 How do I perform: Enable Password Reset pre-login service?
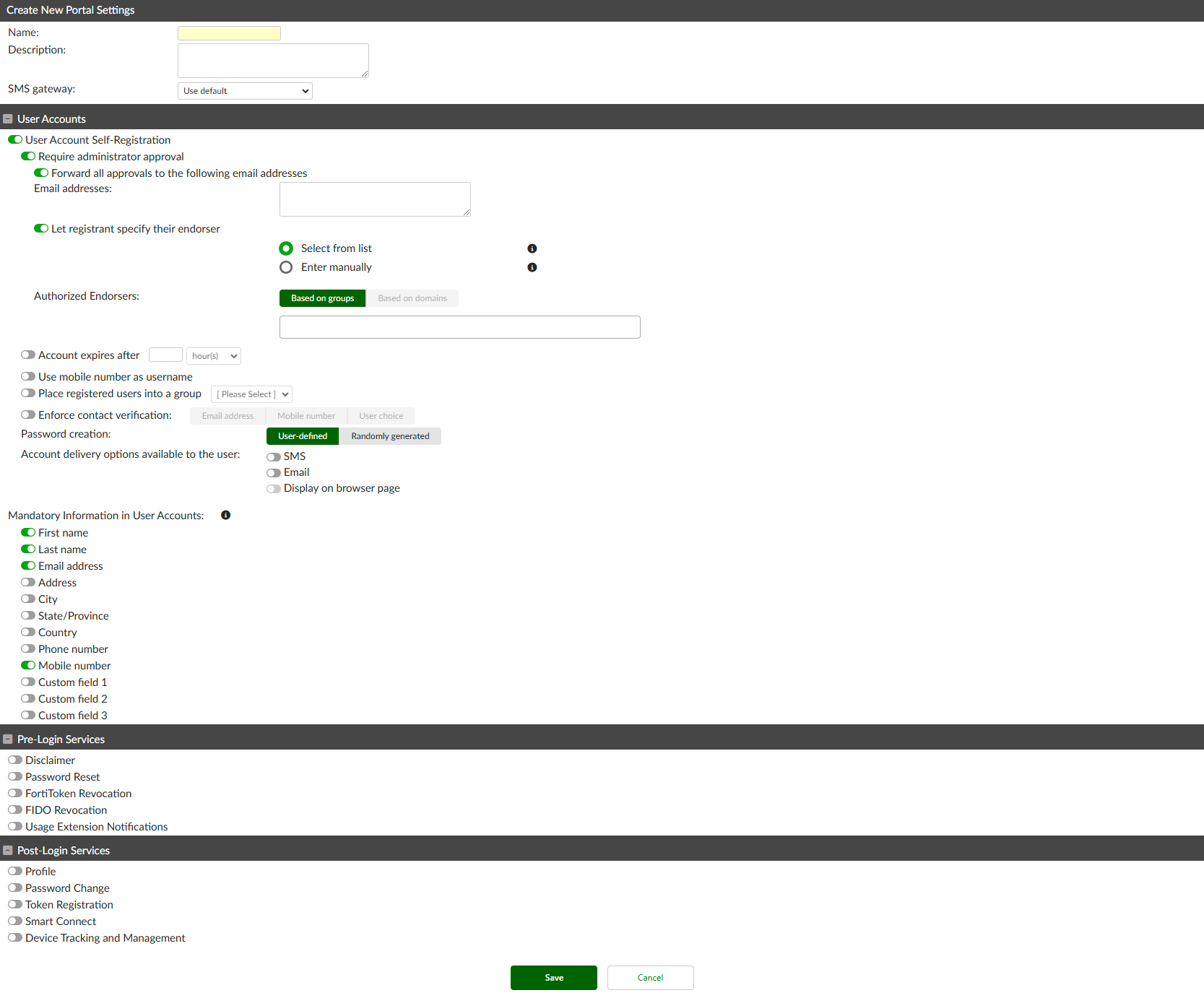pyautogui.click(x=15, y=777)
